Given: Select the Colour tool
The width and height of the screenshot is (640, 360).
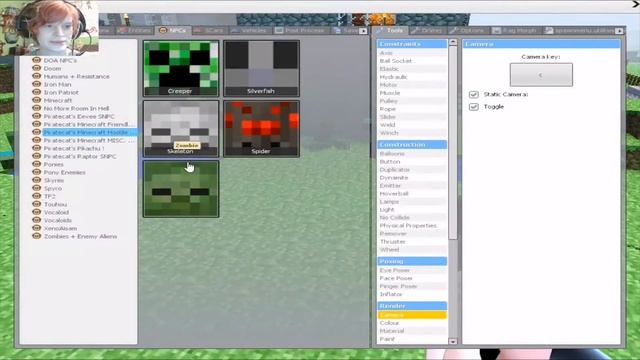Looking at the screenshot, I should click(x=412, y=323).
